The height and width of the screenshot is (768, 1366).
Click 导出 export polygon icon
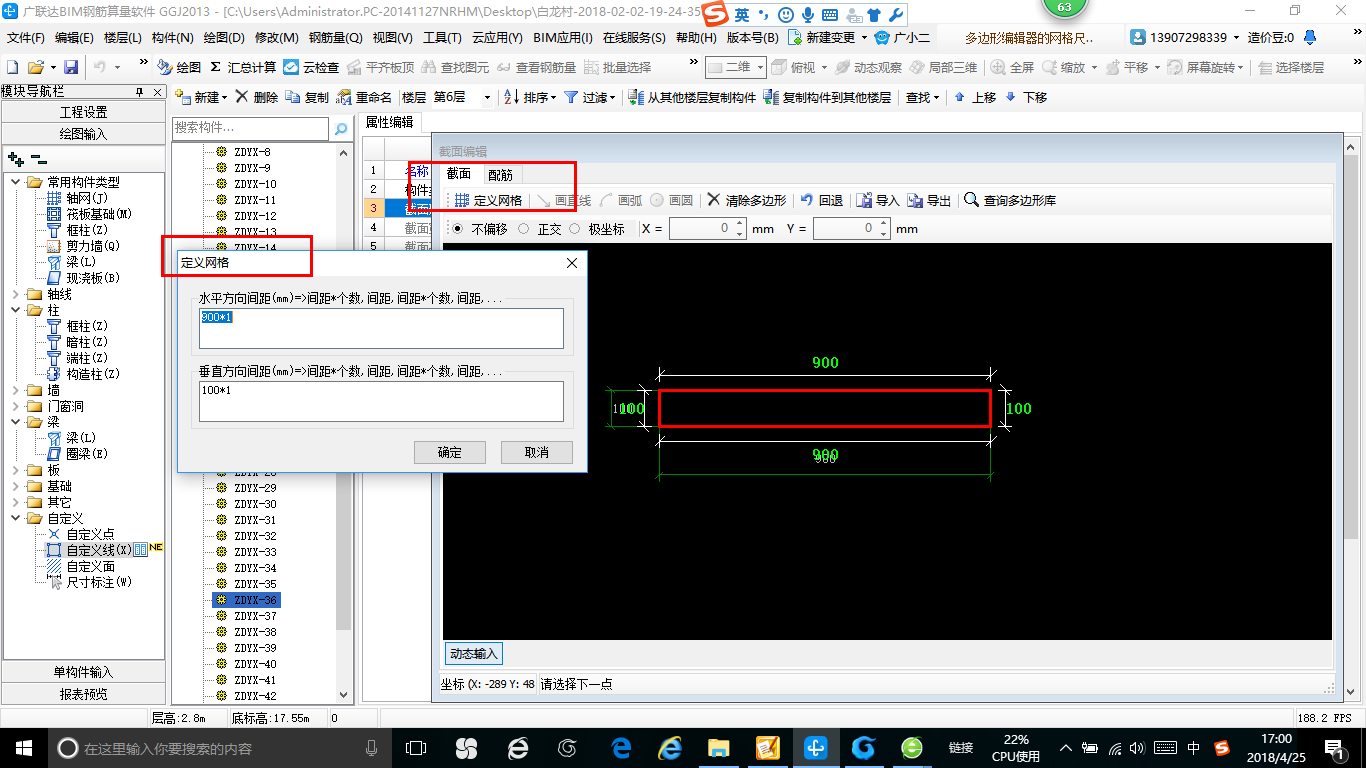point(930,200)
